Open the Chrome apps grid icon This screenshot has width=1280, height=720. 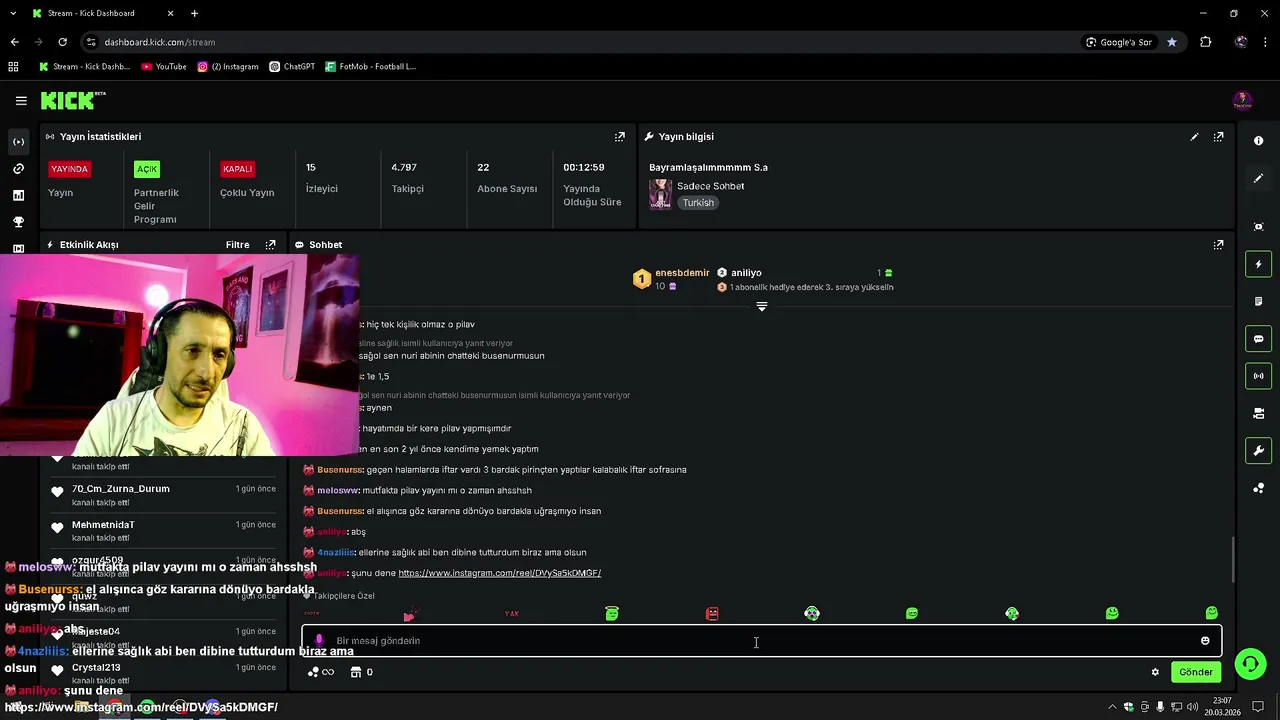[13, 66]
